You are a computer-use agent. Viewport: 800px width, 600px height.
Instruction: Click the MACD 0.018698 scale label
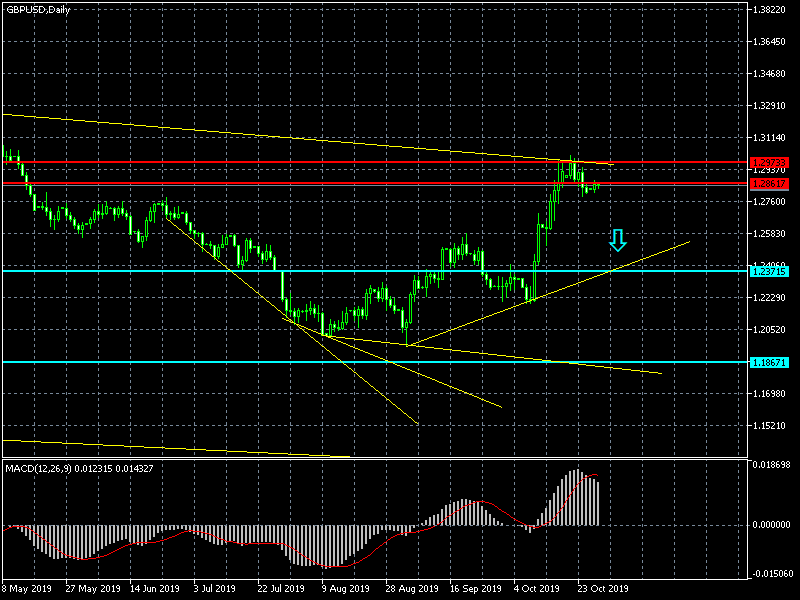coord(772,465)
